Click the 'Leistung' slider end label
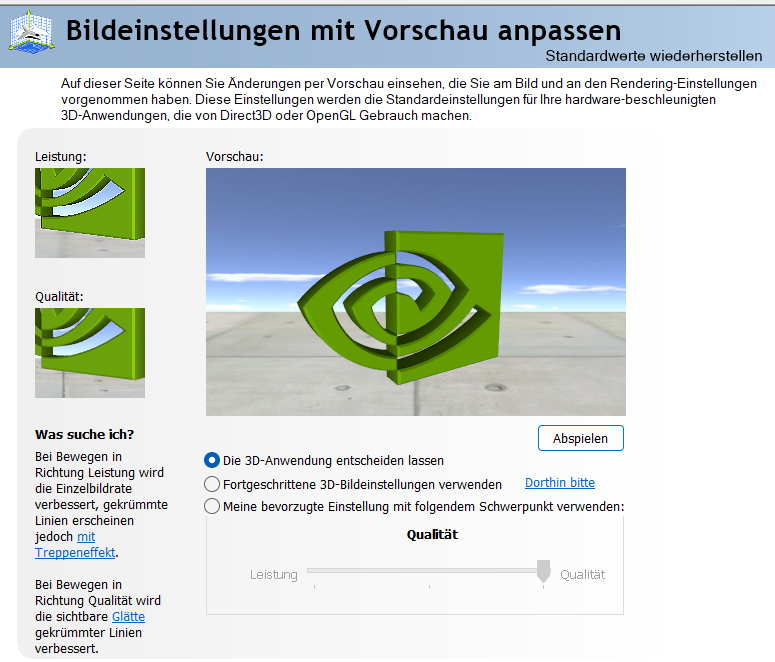The image size is (775, 662). click(x=274, y=574)
